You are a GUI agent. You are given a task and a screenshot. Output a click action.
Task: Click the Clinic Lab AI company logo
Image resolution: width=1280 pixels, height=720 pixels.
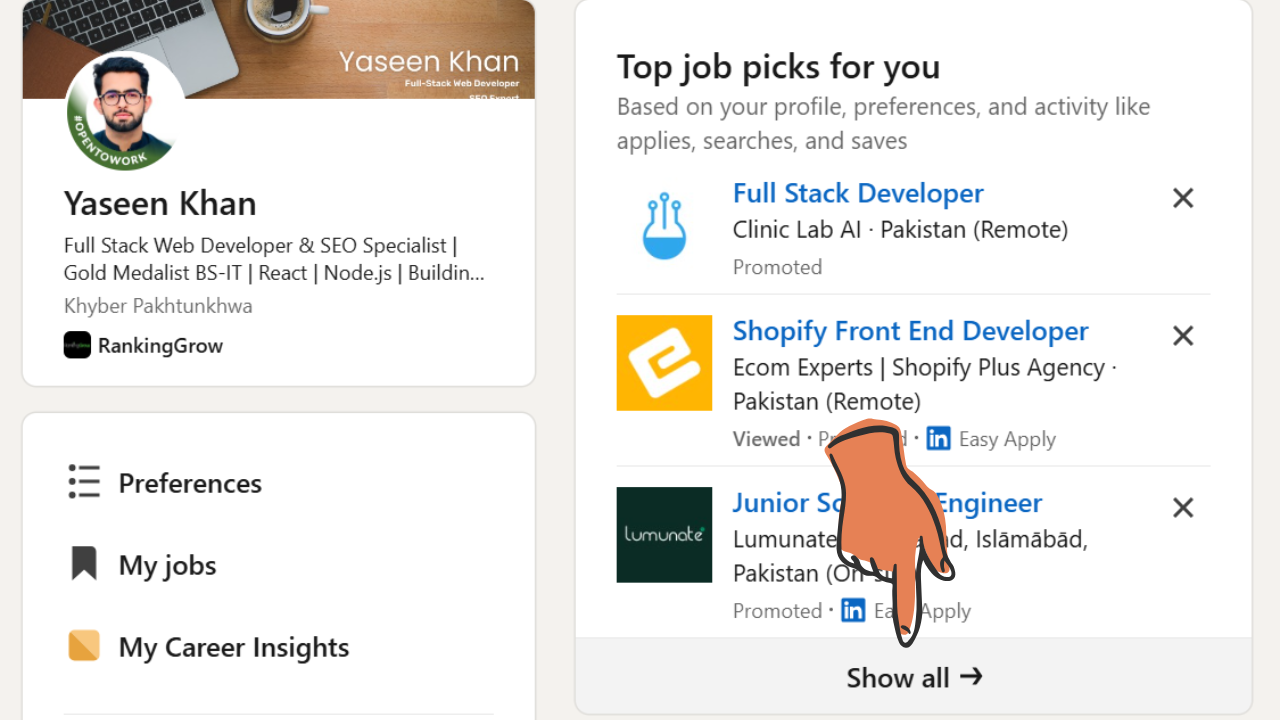(x=664, y=225)
